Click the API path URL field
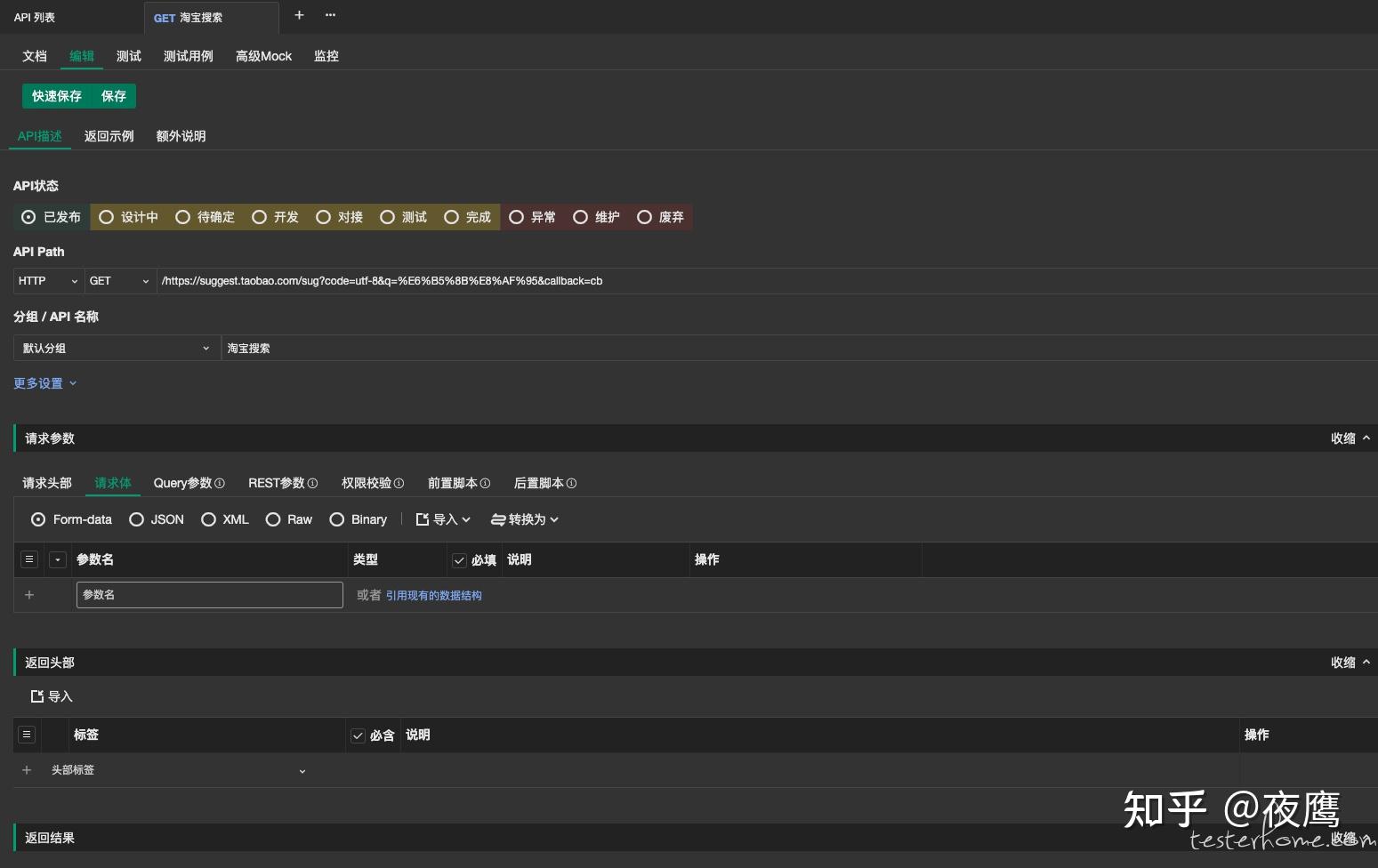 click(x=767, y=281)
